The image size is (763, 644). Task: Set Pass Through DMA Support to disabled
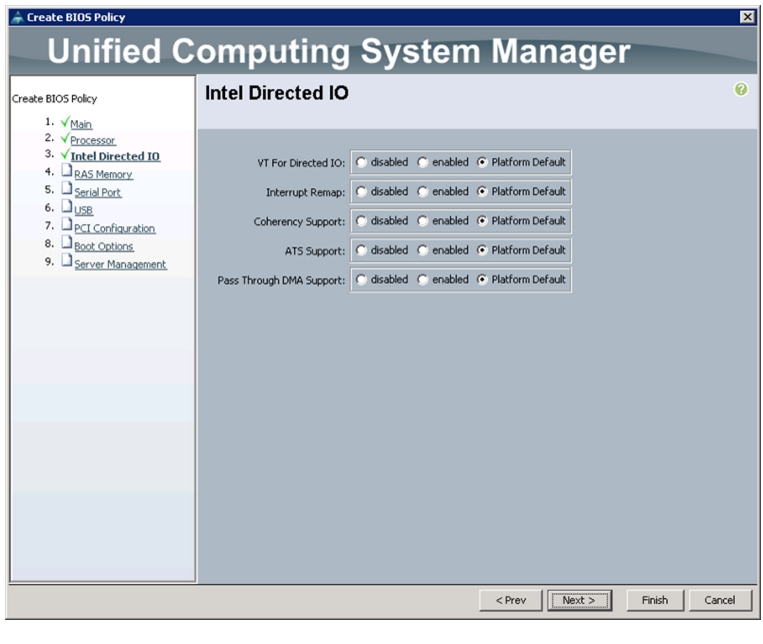click(x=361, y=279)
